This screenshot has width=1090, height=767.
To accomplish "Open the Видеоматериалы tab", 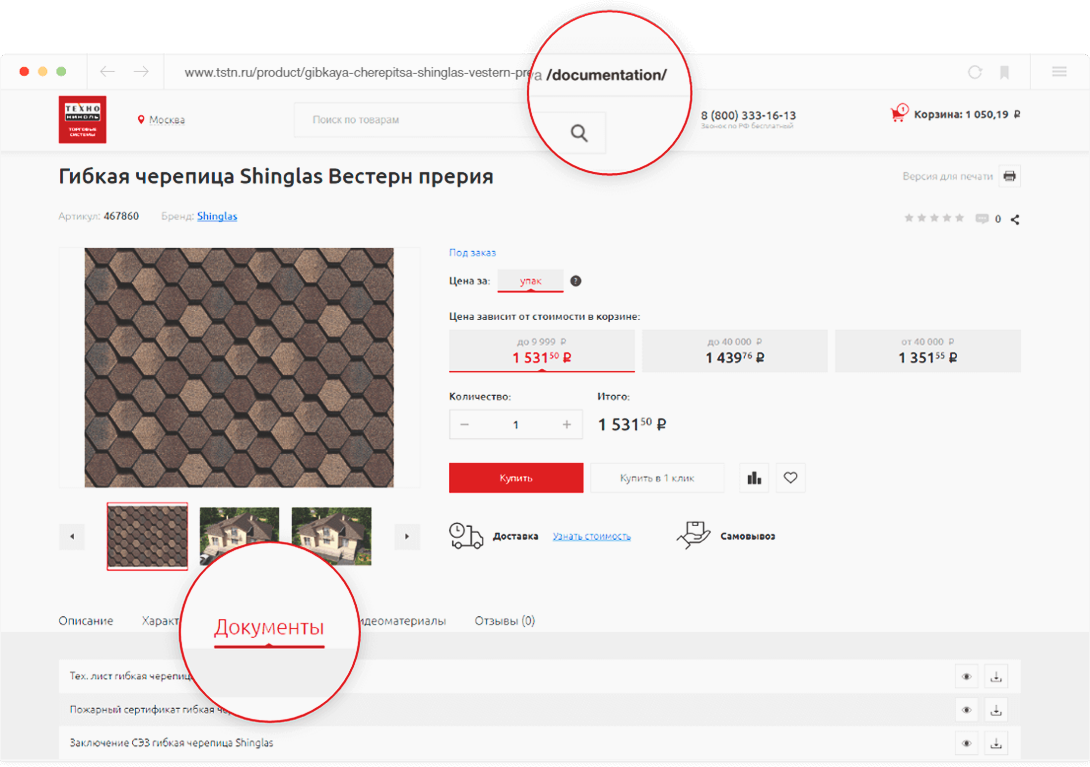I will [x=403, y=620].
